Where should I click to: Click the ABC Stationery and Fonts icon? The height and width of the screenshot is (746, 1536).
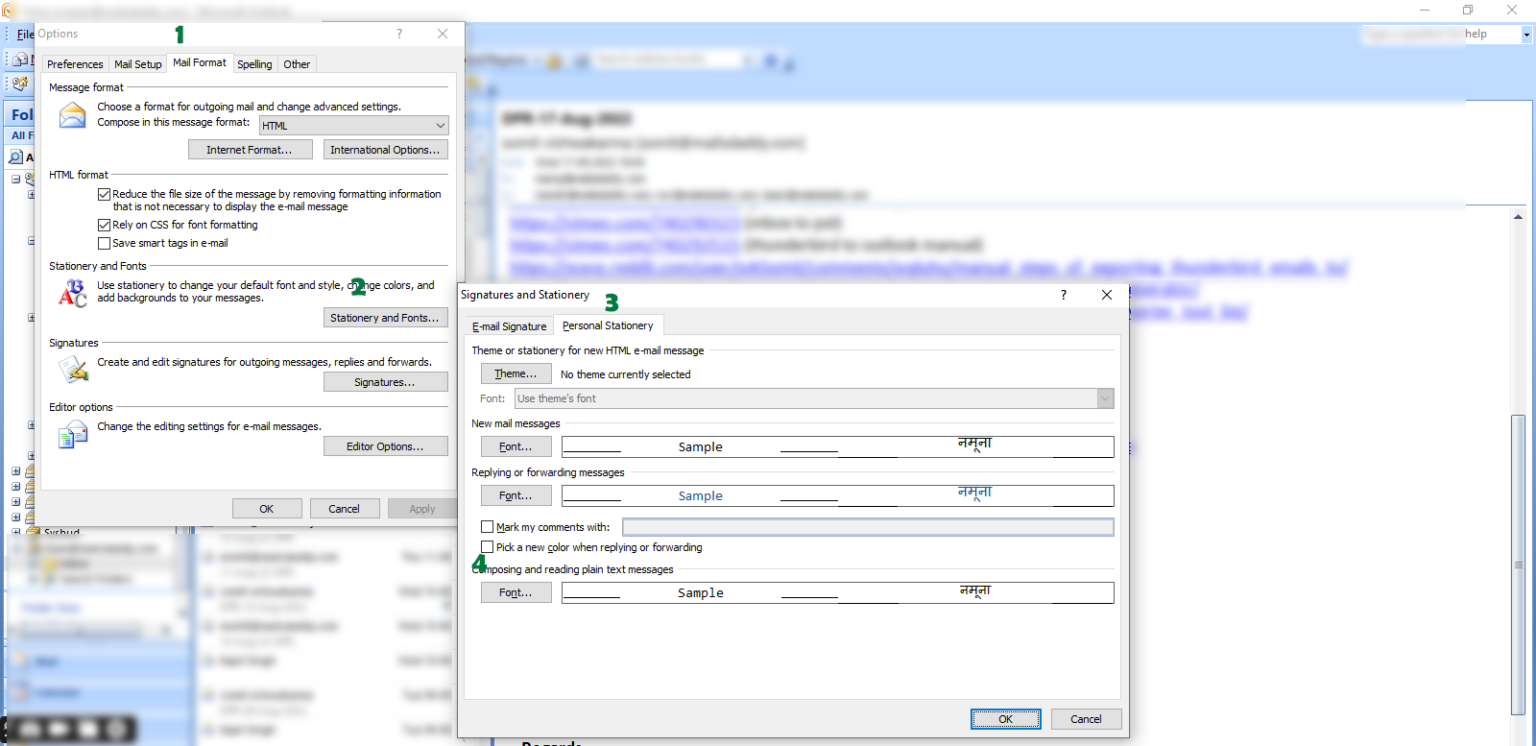click(72, 293)
